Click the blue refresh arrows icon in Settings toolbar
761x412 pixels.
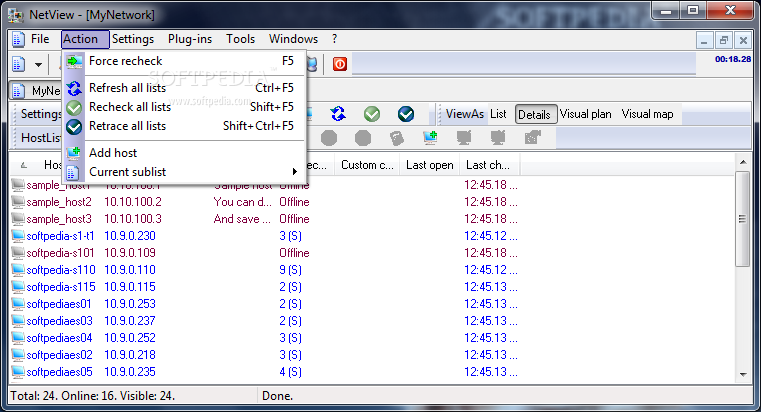click(x=338, y=114)
